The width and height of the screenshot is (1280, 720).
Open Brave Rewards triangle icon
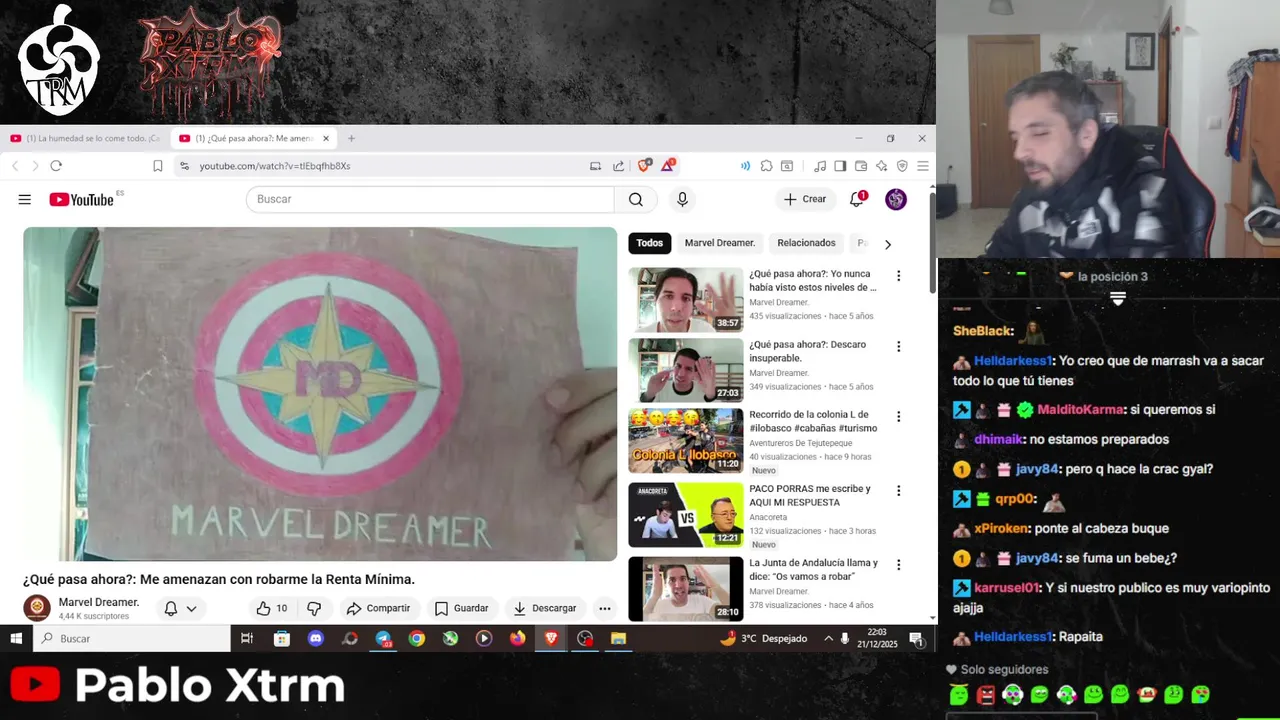pos(668,166)
